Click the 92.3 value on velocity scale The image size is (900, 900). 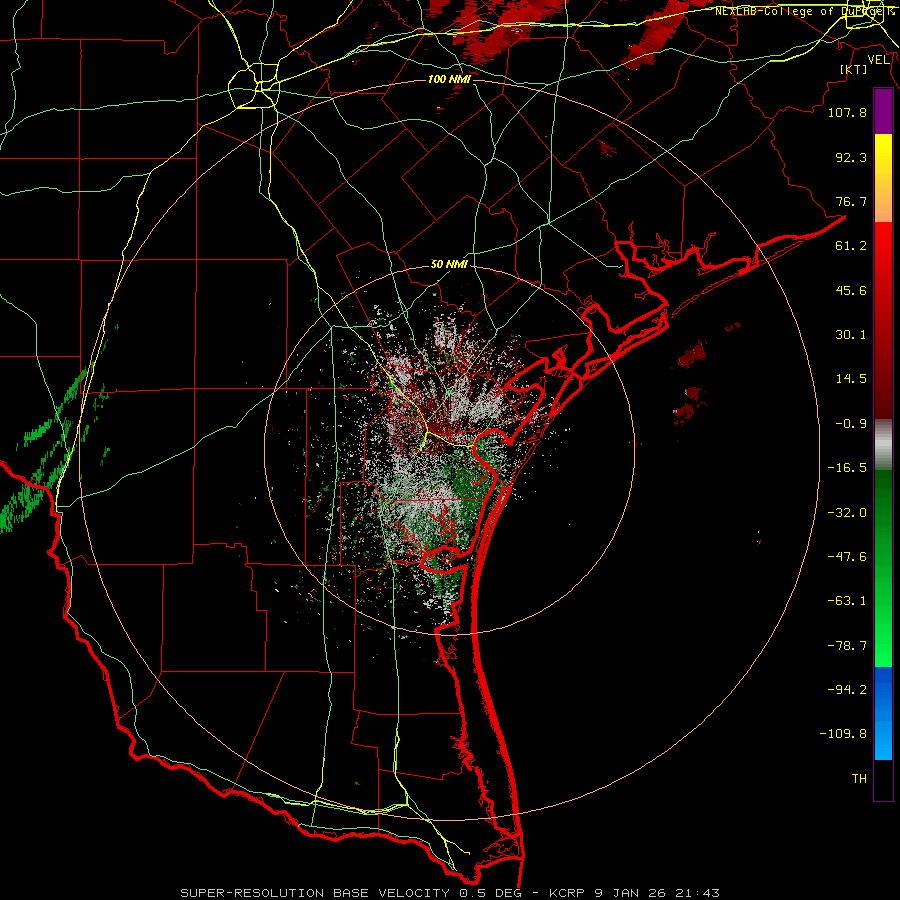pyautogui.click(x=851, y=157)
